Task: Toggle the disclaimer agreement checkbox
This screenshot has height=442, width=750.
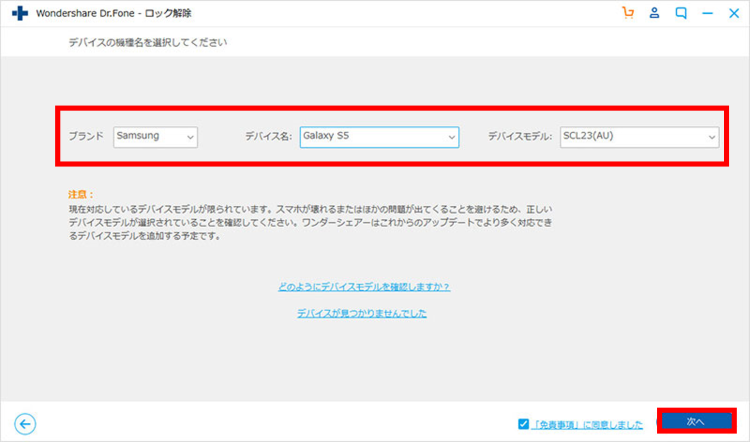Action: pyautogui.click(x=523, y=424)
